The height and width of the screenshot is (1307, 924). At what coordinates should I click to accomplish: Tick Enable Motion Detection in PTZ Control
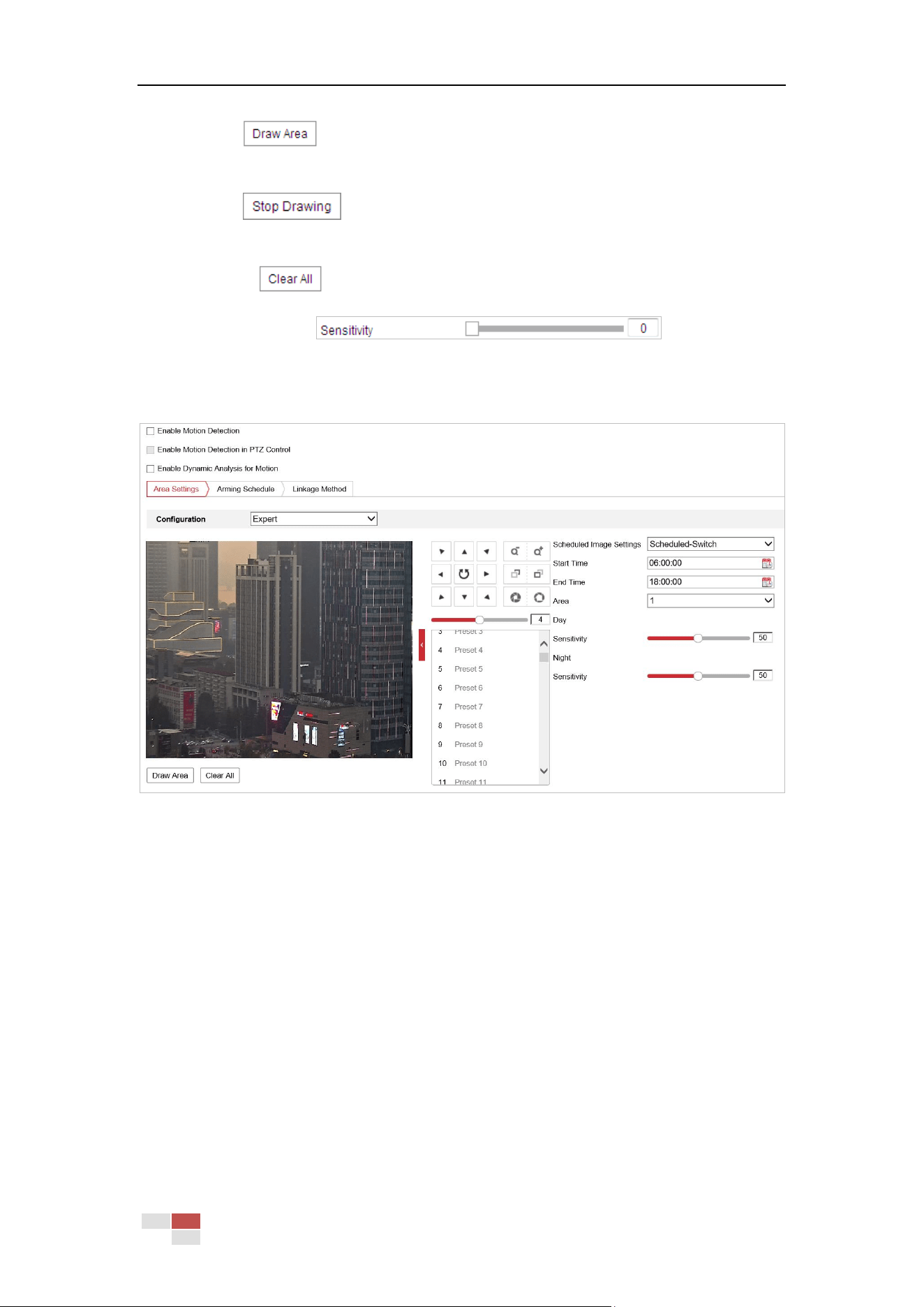click(150, 450)
